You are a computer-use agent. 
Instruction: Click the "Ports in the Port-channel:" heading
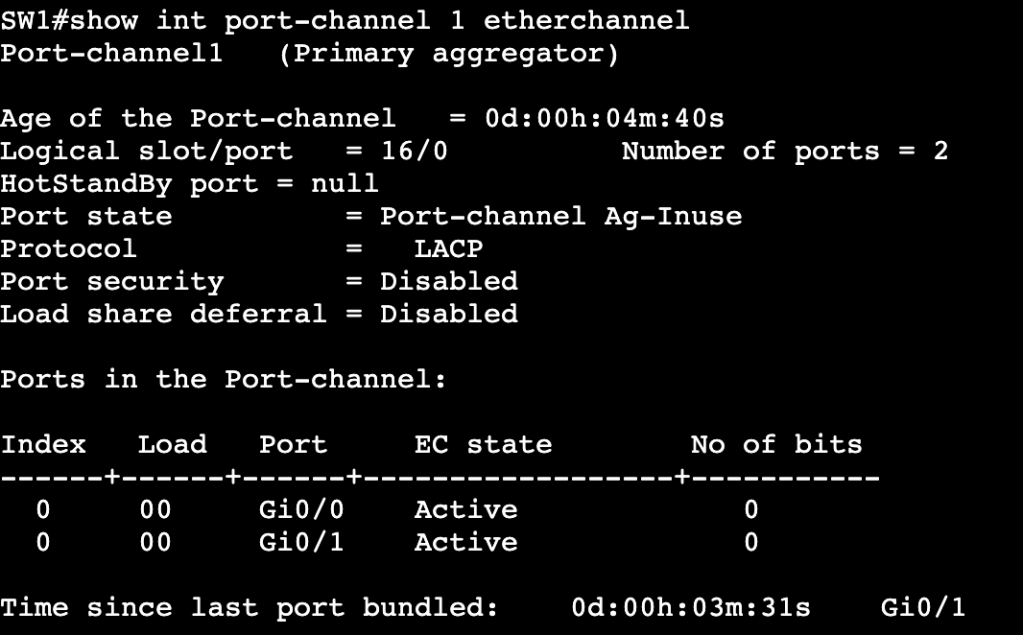click(x=222, y=380)
